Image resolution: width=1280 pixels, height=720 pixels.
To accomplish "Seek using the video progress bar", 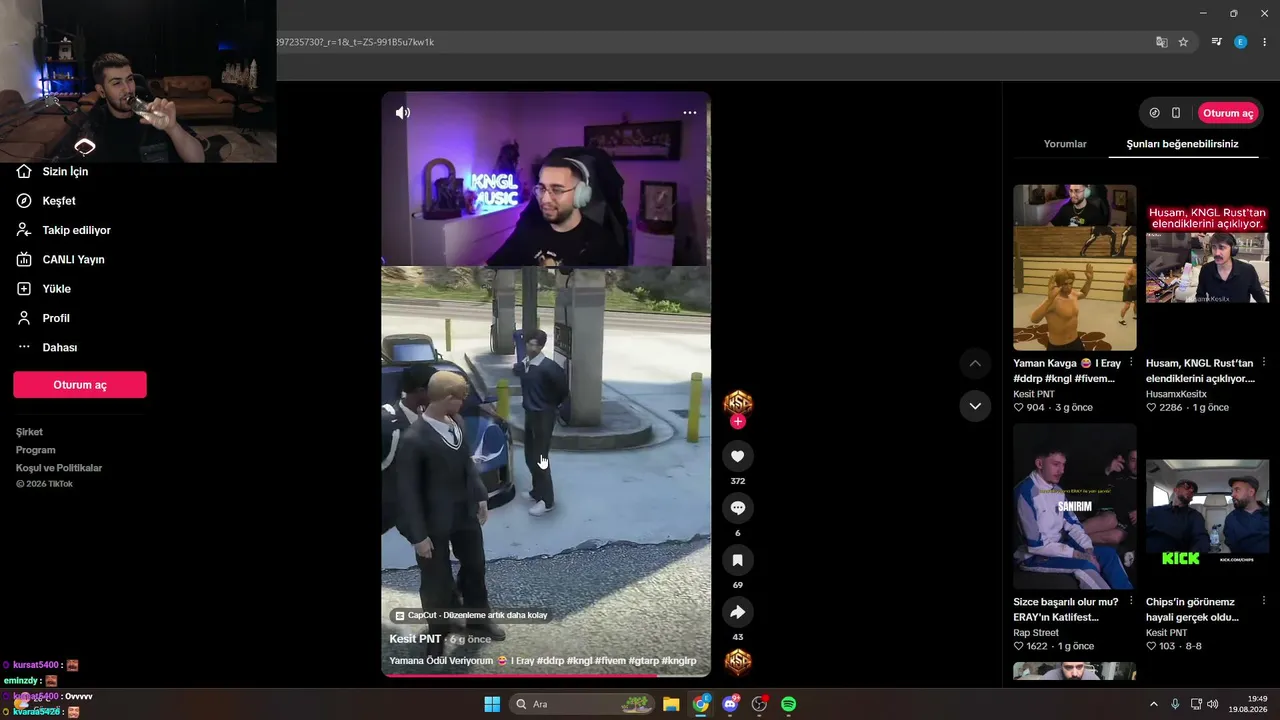I will [546, 675].
